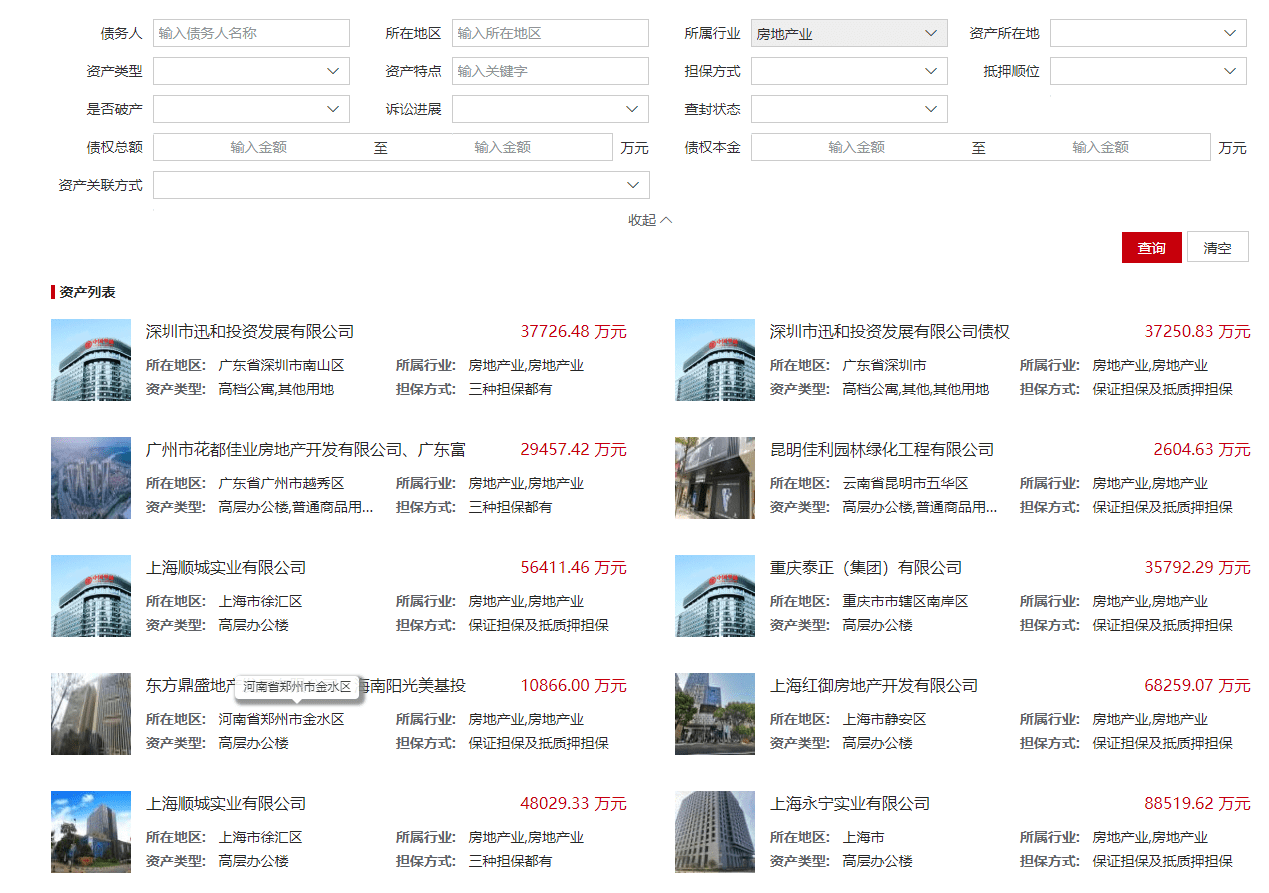This screenshot has width=1269, height=893.
Task: Expand the 诉讼进展 dropdown
Action: [550, 109]
